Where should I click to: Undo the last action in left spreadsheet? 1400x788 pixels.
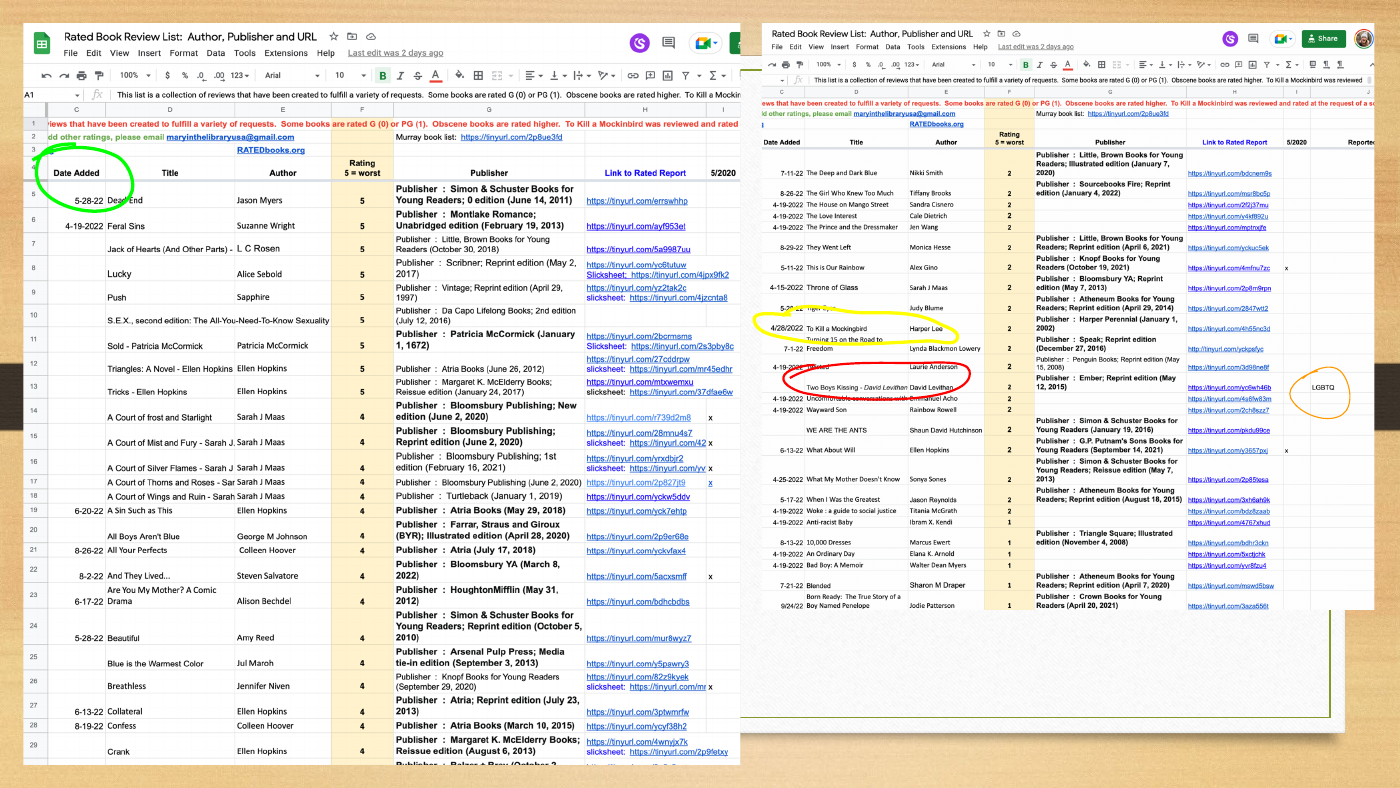tap(46, 75)
